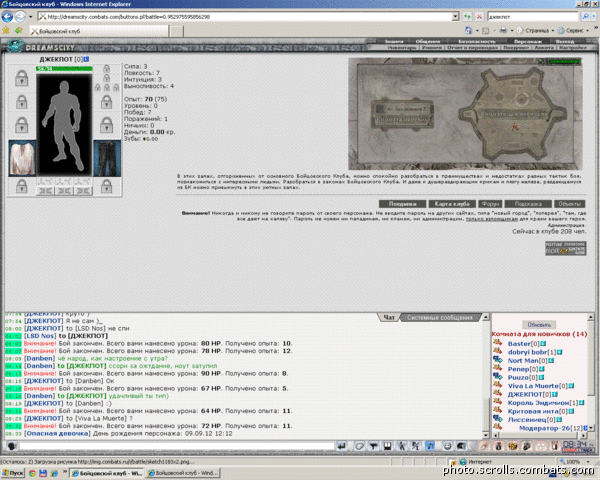Click the blue highlighted icon in chat toolbar
The image size is (600, 480).
coord(430,446)
